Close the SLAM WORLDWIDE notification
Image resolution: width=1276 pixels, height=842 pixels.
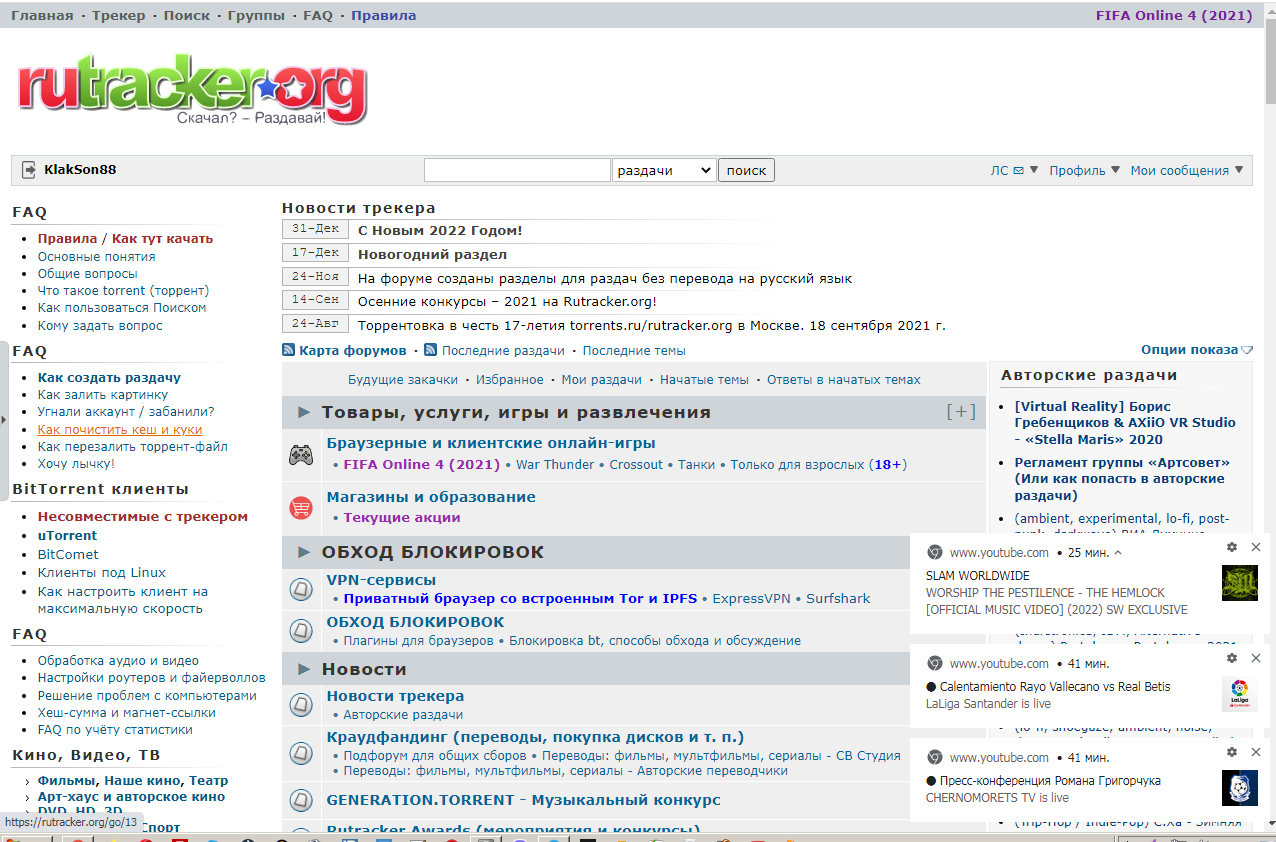pos(1256,547)
